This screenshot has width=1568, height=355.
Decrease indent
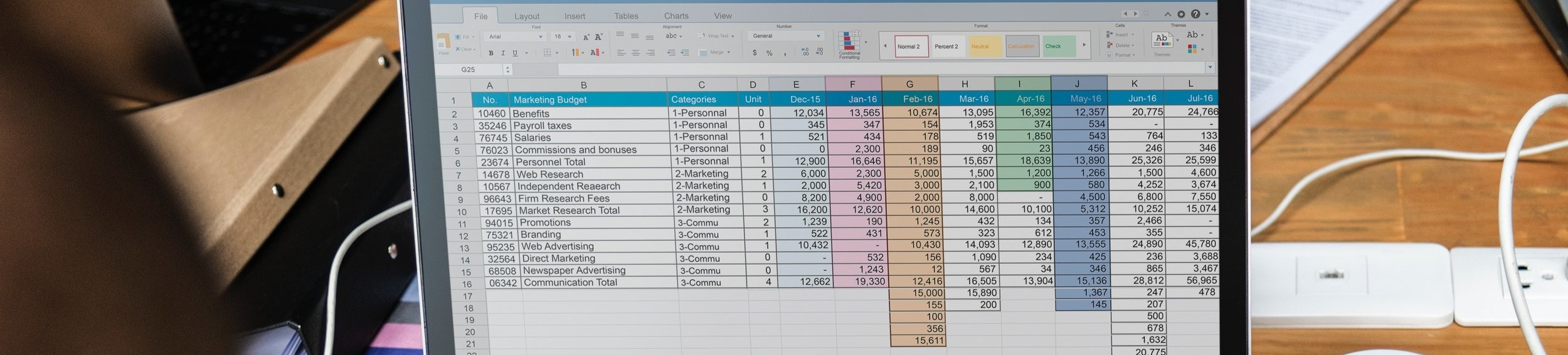tap(671, 53)
